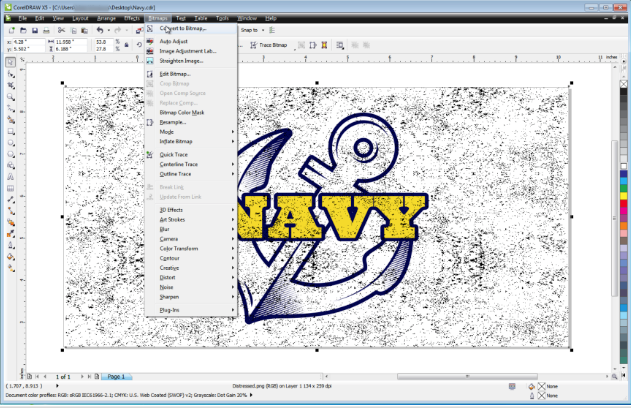Click the vertical scrollbar thumb
The image size is (631, 408).
point(615,218)
